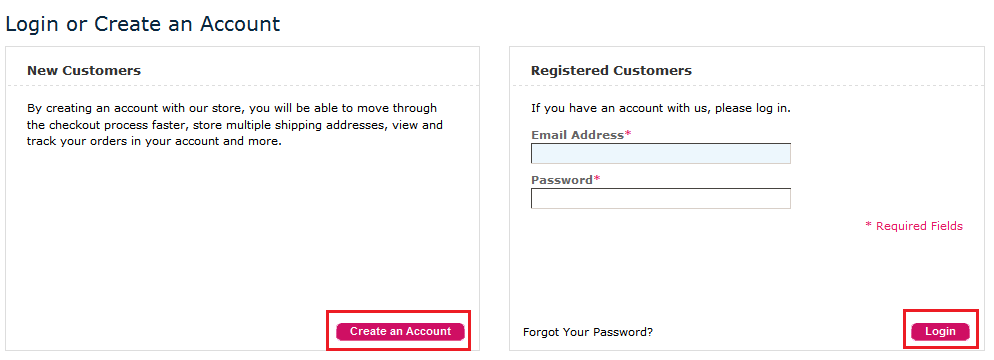This screenshot has height=360, width=994.
Task: Focus the Email Address input field
Action: [661, 153]
